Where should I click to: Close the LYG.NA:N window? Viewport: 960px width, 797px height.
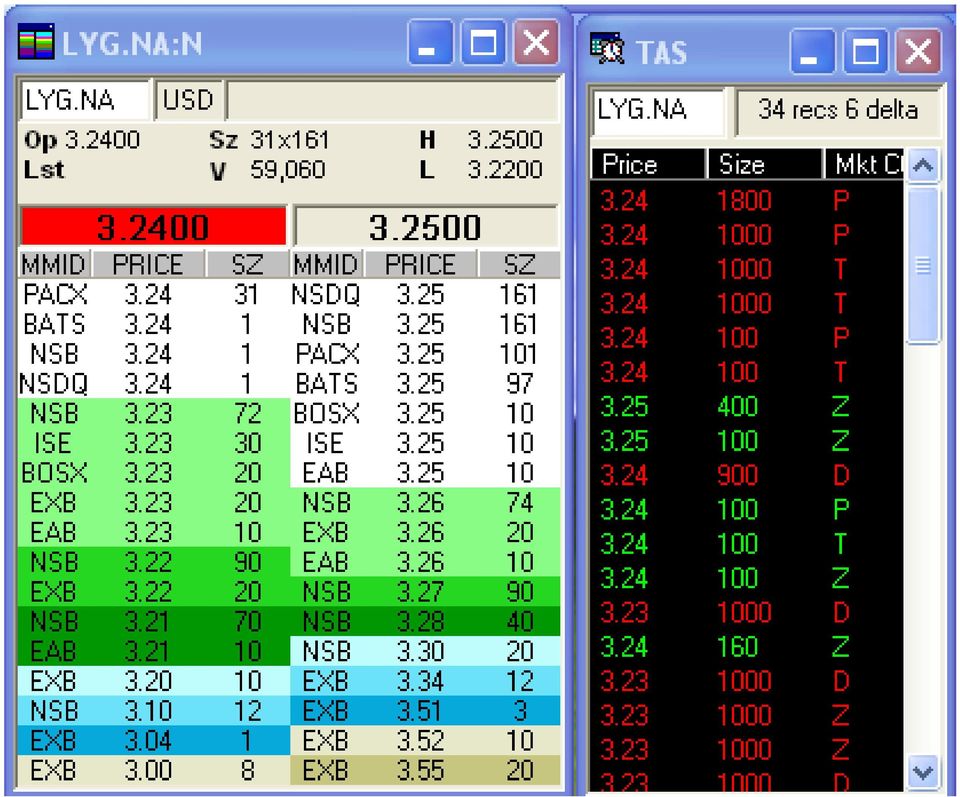click(536, 42)
